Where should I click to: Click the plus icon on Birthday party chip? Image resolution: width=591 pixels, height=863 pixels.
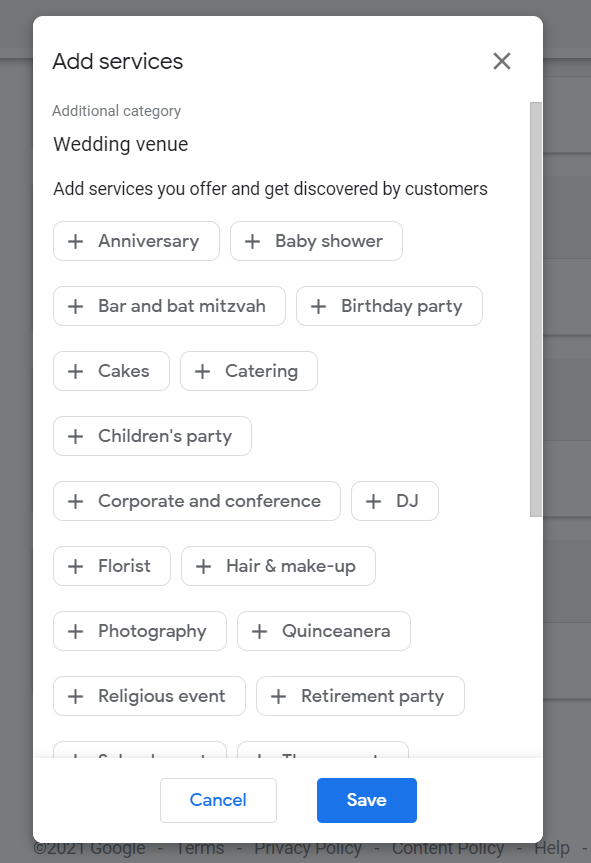point(319,306)
